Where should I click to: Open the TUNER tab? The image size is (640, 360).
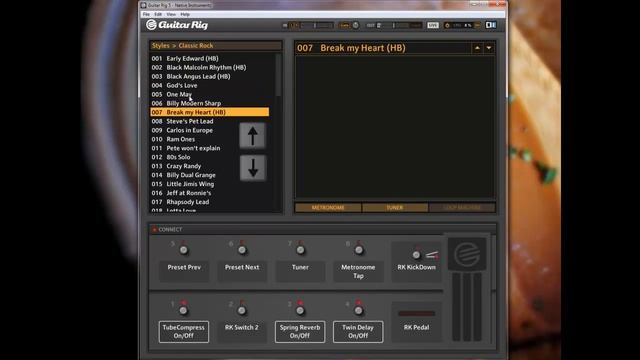pos(395,208)
